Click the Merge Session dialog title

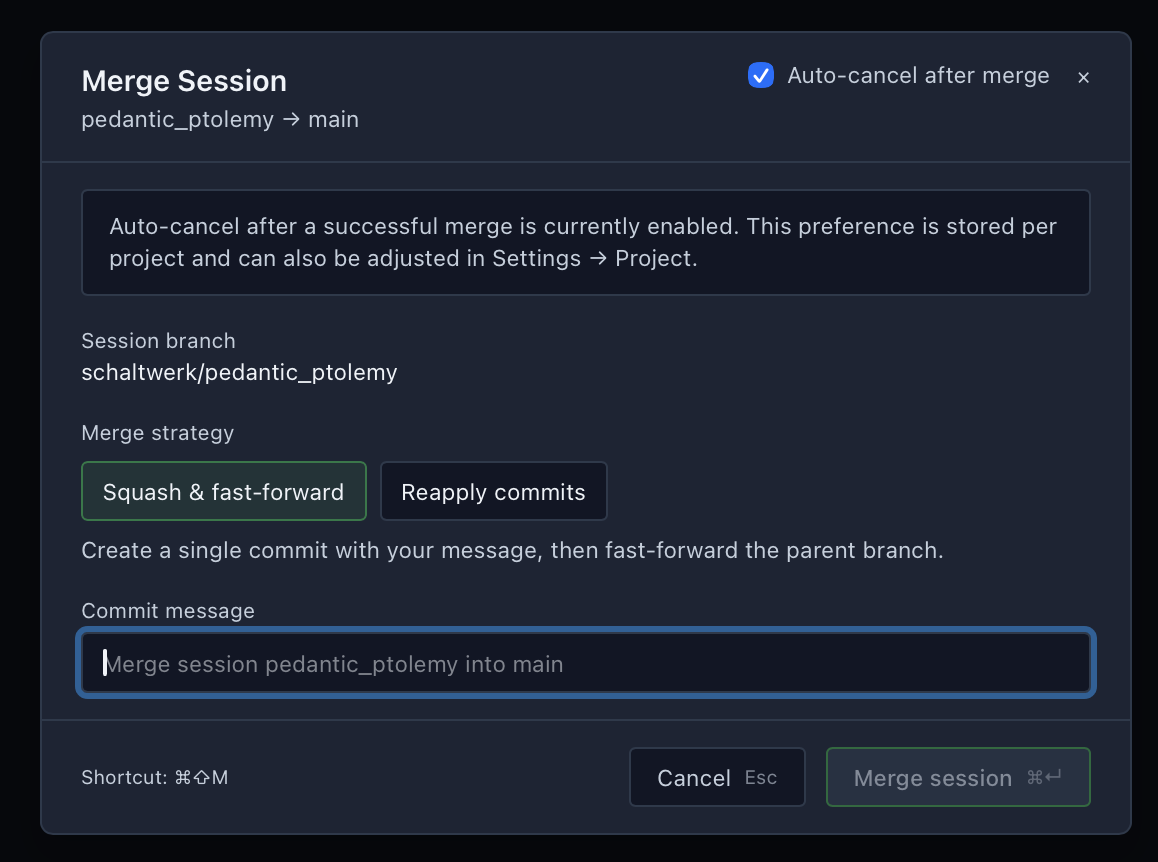click(x=184, y=81)
